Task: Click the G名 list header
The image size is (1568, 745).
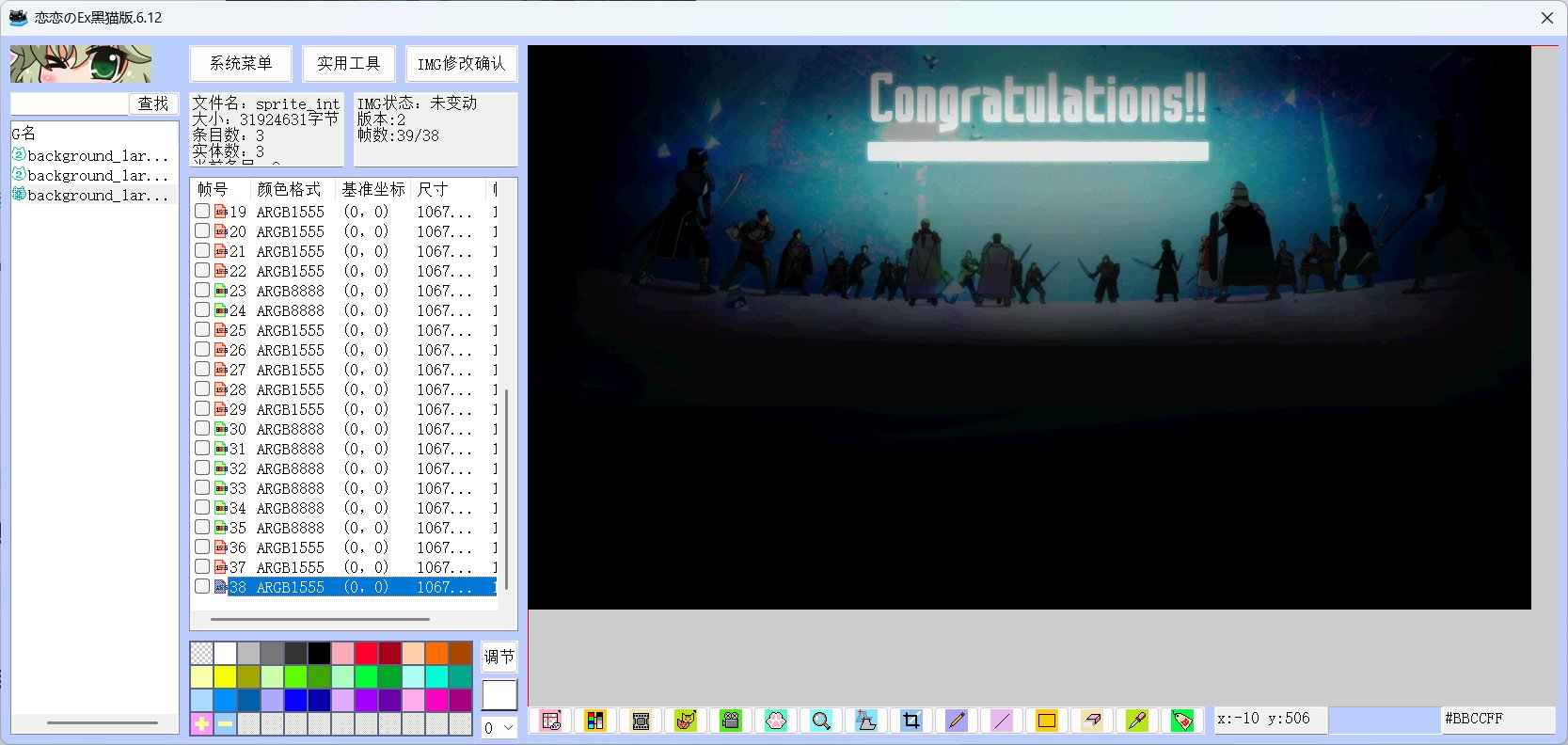Action: [x=24, y=134]
